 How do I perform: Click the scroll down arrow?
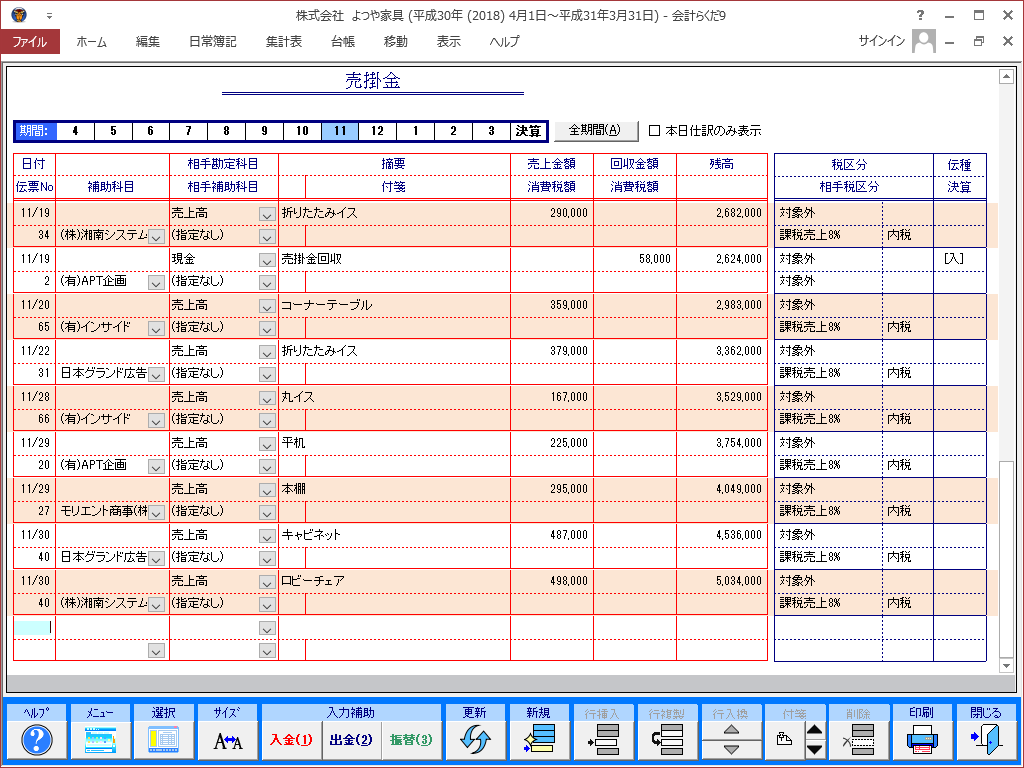1006,665
